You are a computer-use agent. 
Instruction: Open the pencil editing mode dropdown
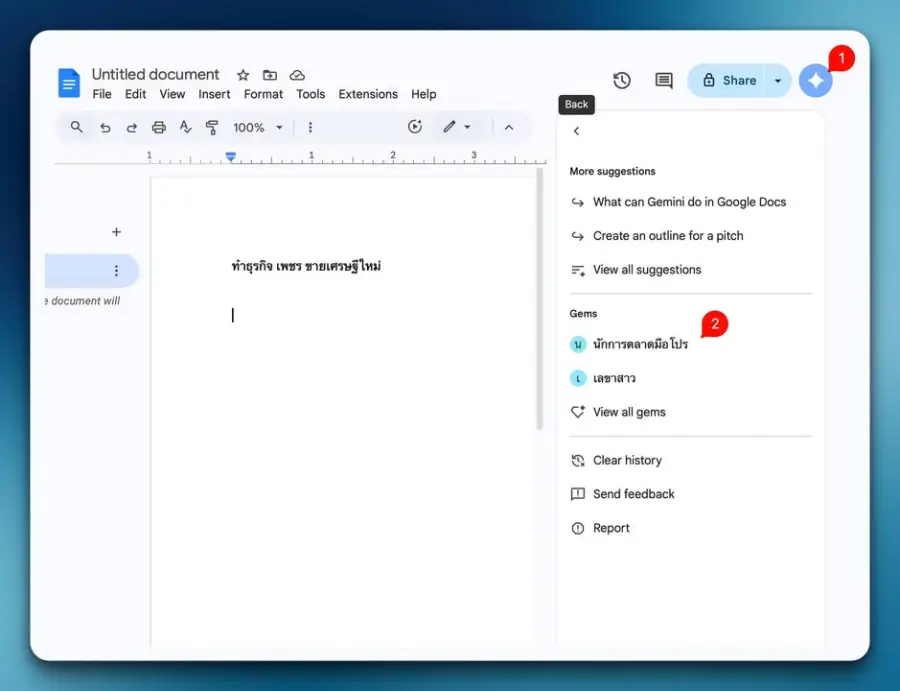457,127
